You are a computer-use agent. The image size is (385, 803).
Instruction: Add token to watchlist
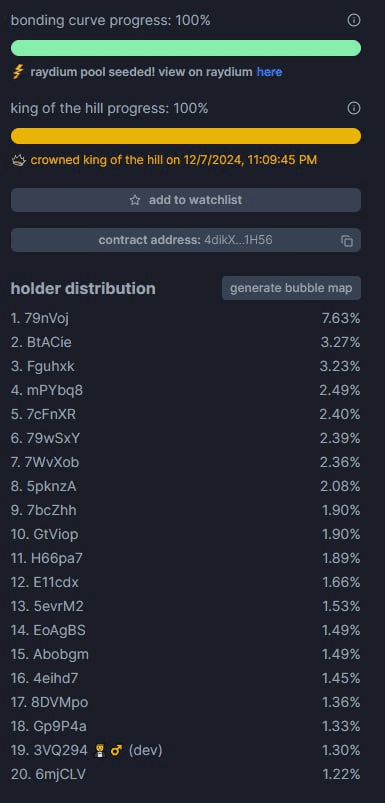186,200
